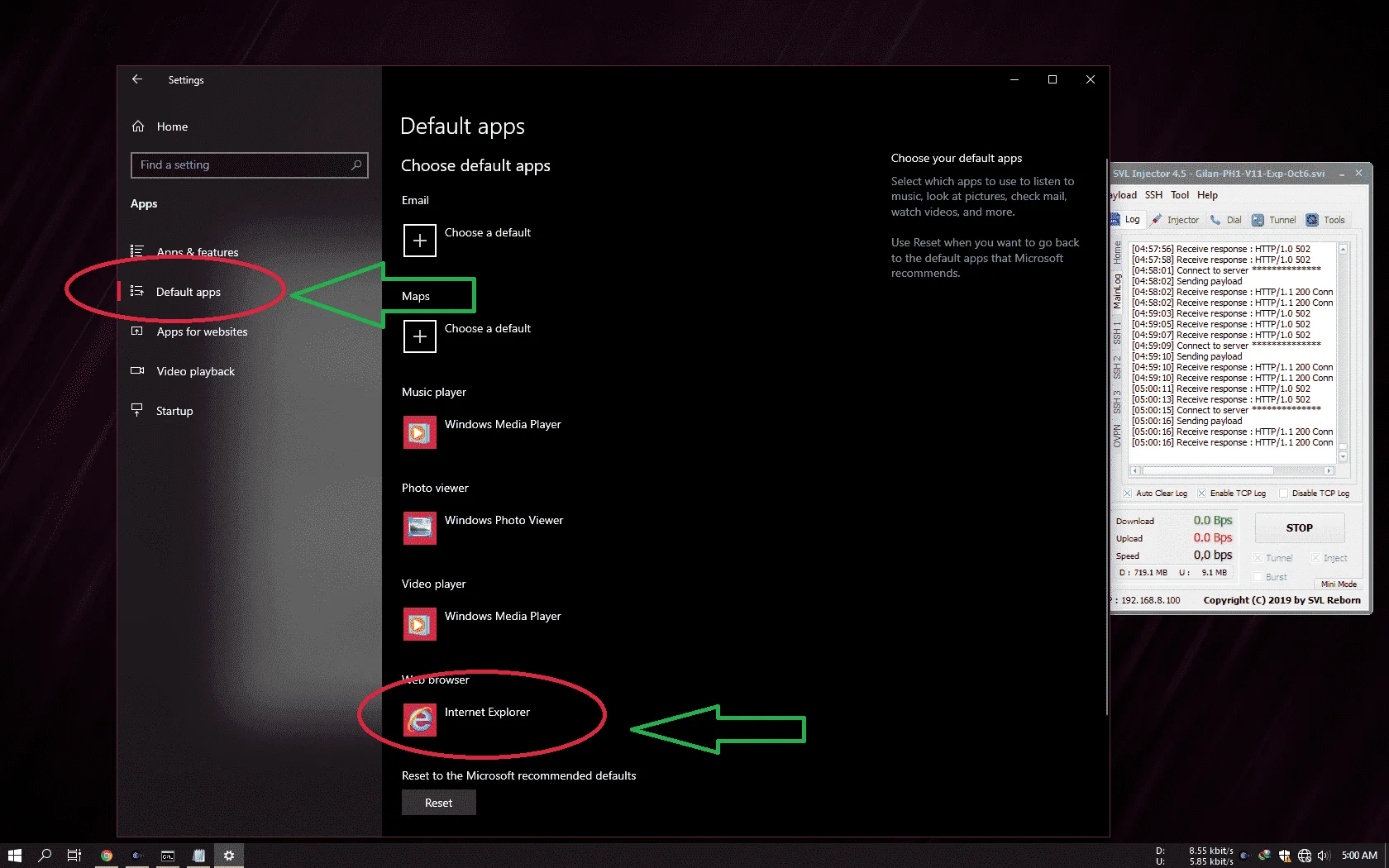Click the Find a setting search box
The image size is (1389, 868).
pos(249,165)
